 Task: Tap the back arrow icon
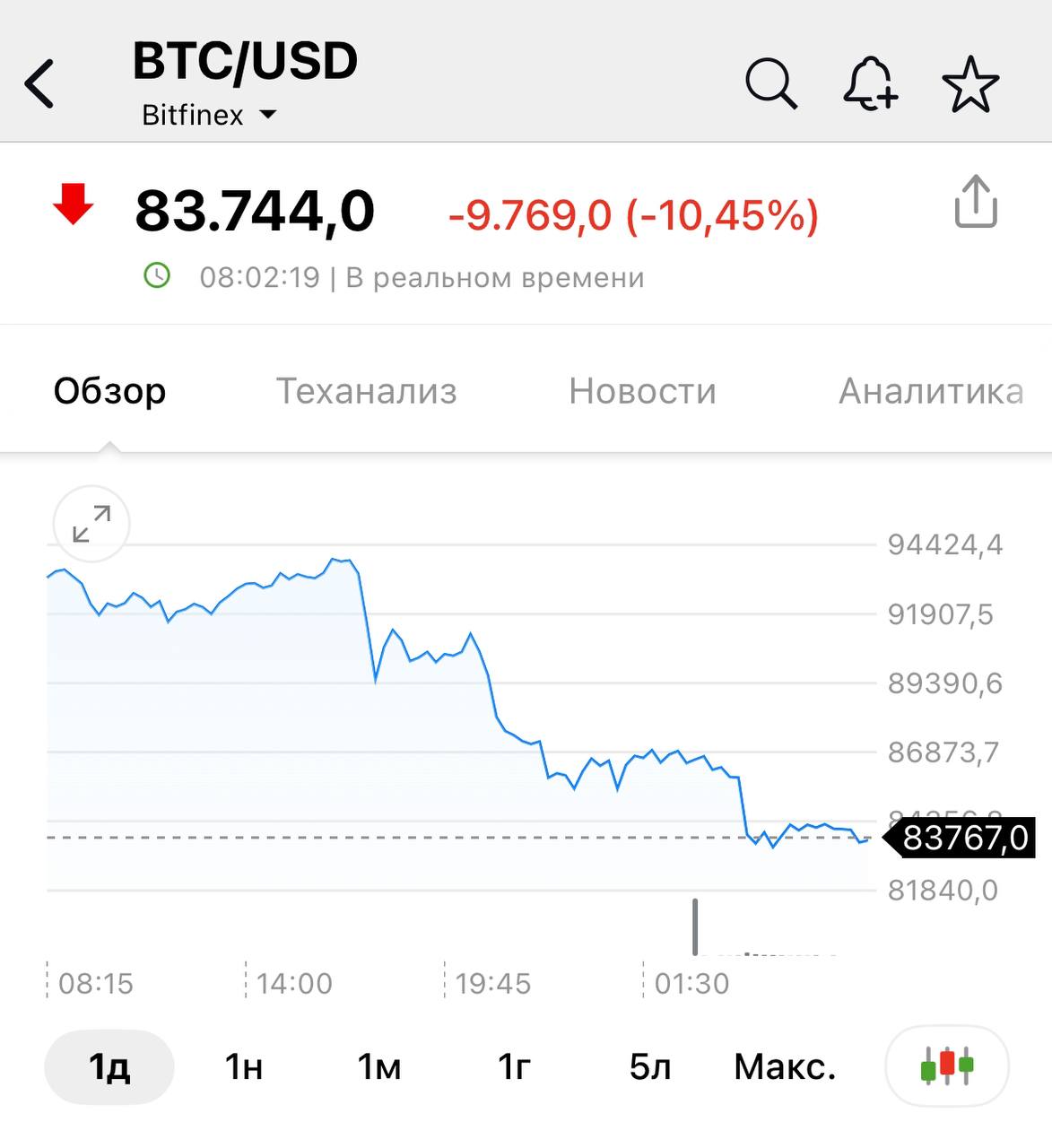39,84
